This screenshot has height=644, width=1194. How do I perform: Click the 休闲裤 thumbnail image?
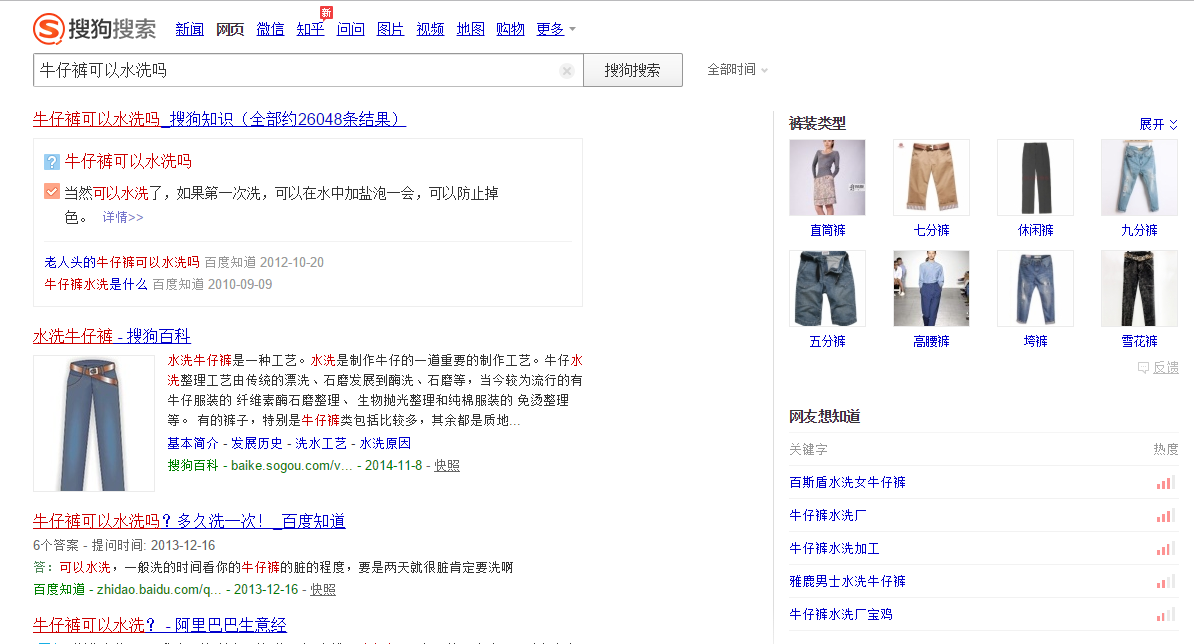(x=1036, y=177)
